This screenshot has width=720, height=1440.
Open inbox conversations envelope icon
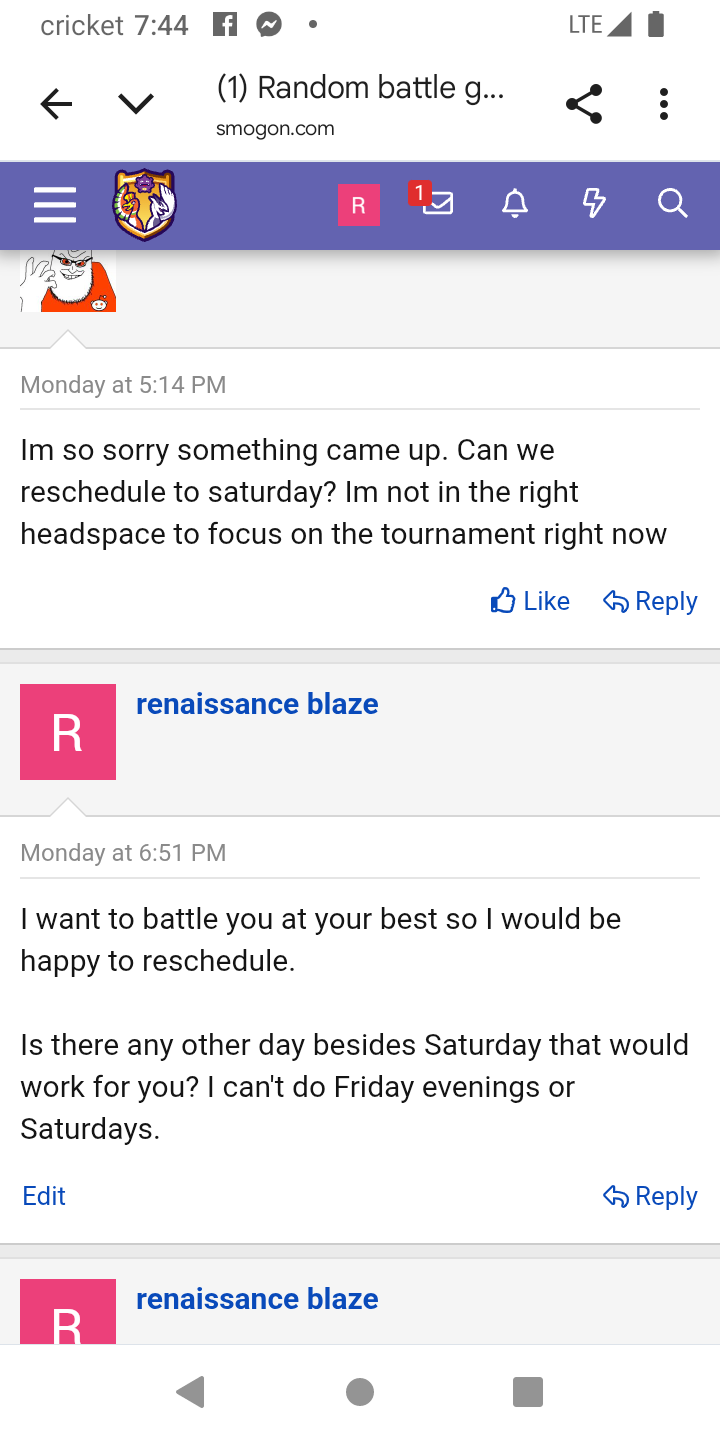pyautogui.click(x=436, y=203)
